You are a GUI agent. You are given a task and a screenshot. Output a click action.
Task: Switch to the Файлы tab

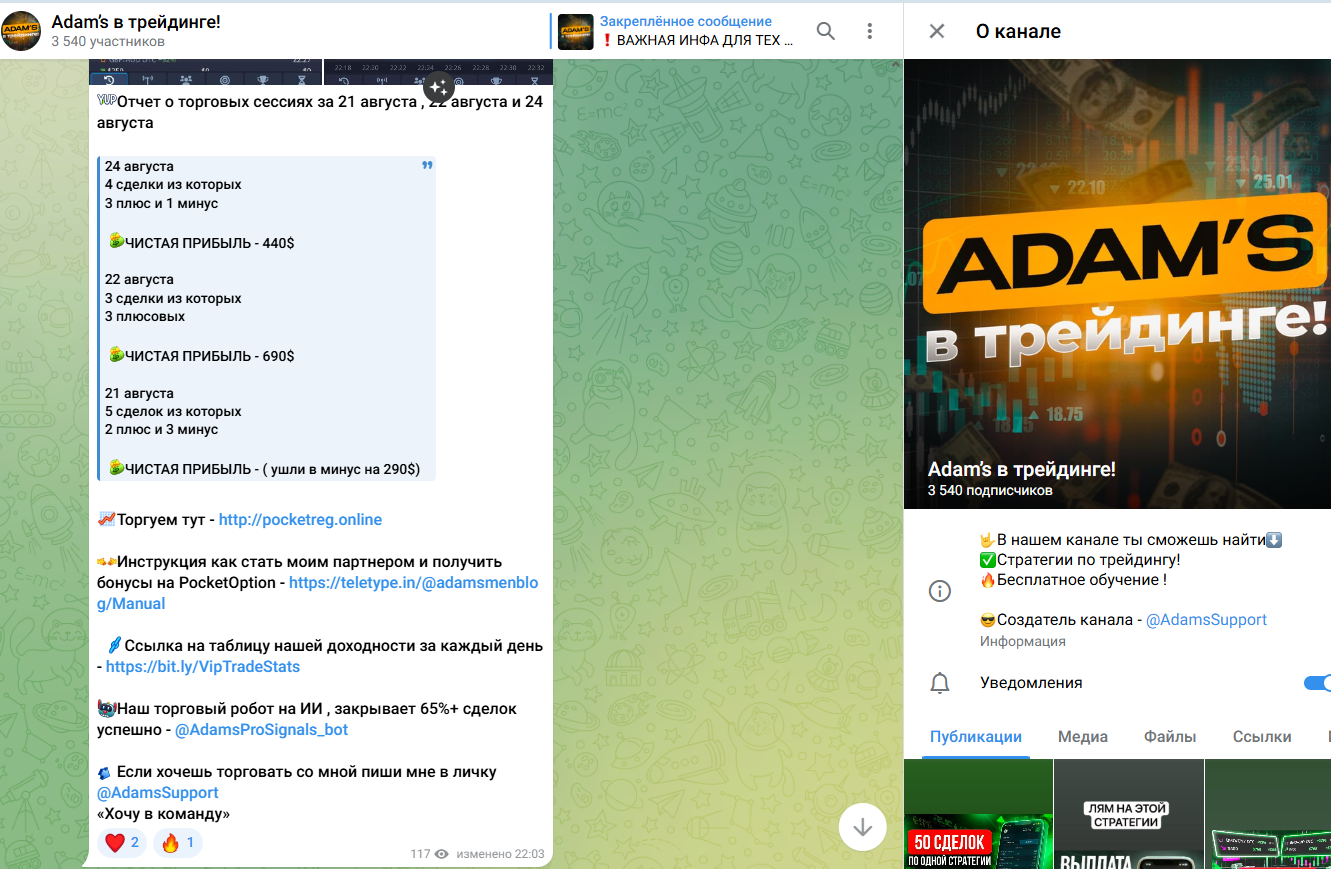pyautogui.click(x=1170, y=737)
